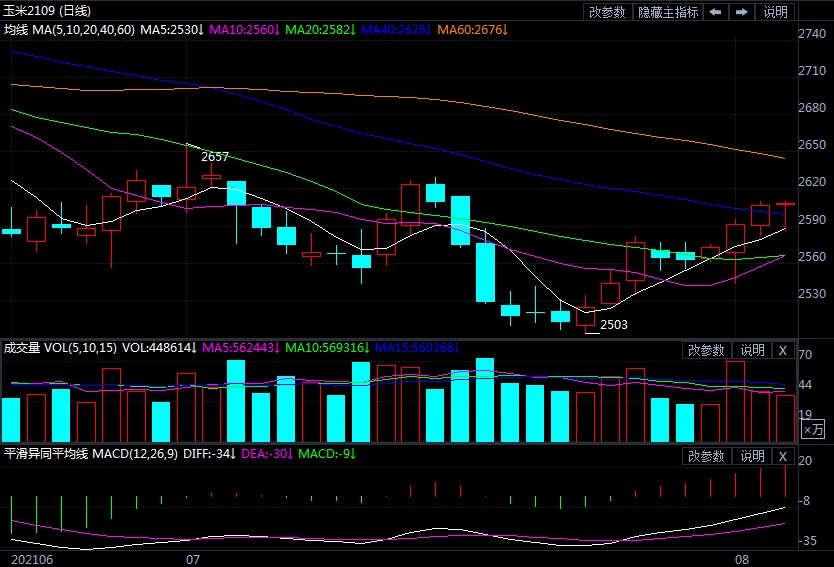Close the volume (成交量) indicator panel
Screen dimensions: 834x567
tap(783, 350)
